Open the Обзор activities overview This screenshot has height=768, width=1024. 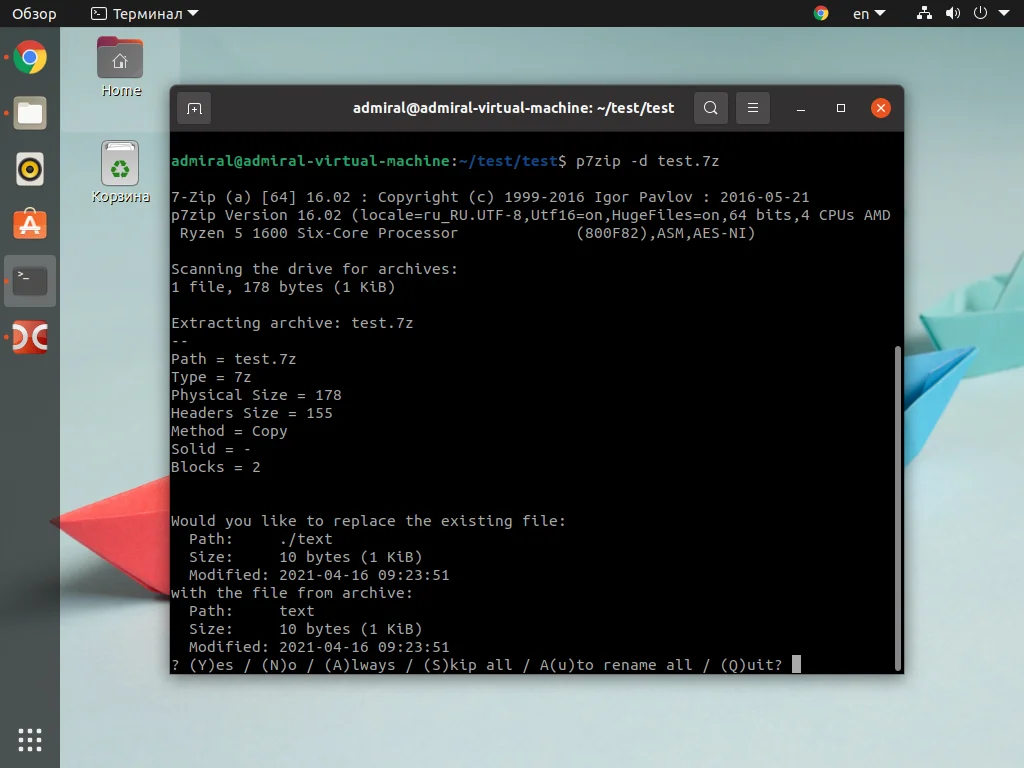pyautogui.click(x=33, y=14)
